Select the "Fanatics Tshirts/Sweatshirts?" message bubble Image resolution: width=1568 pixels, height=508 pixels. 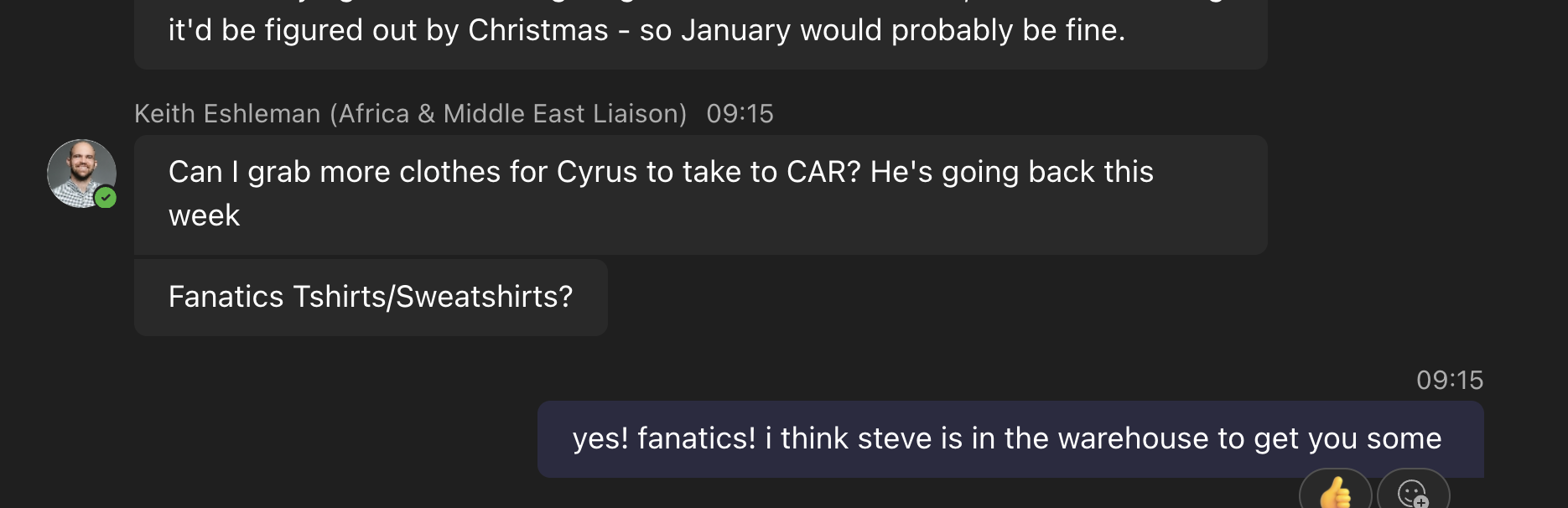tap(371, 298)
